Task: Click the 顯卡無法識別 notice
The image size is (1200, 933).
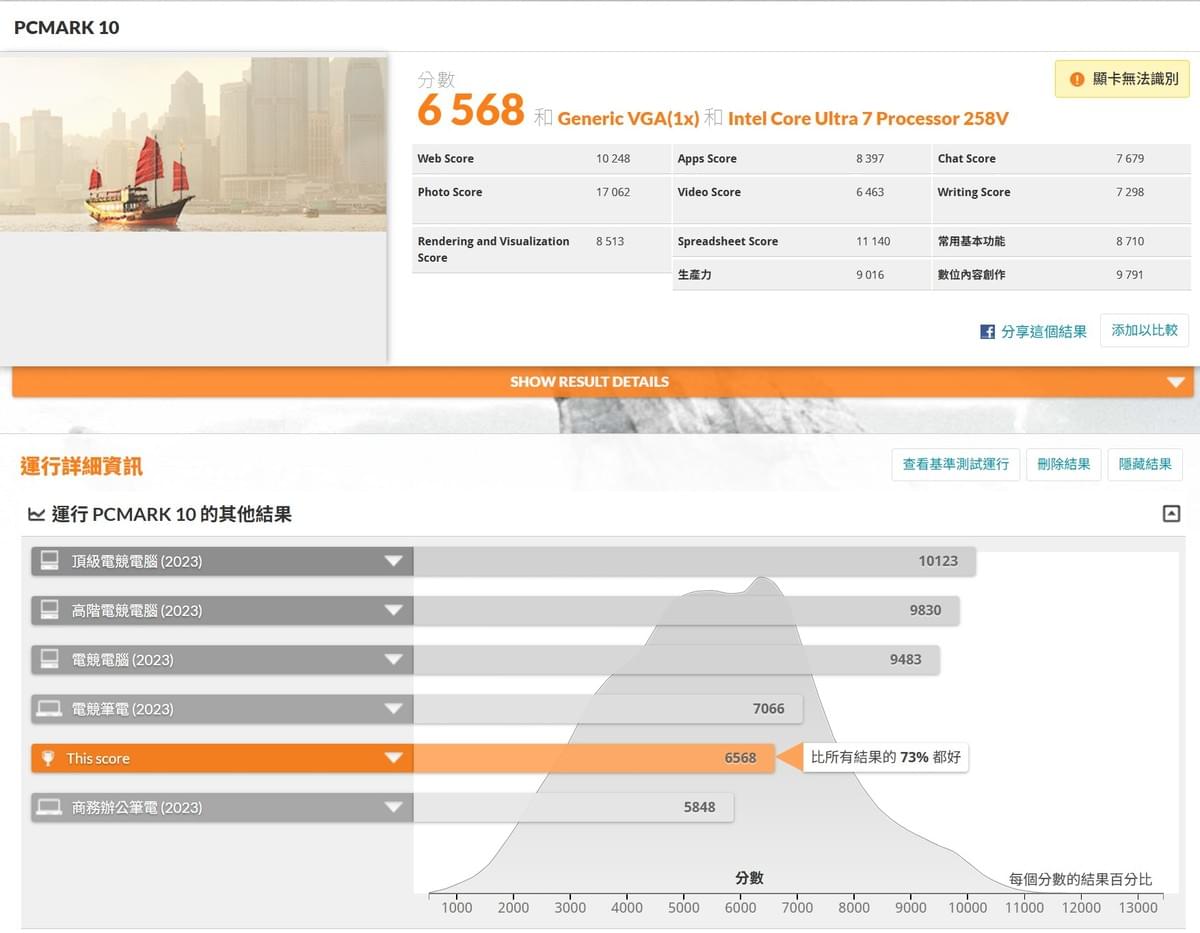Action: pyautogui.click(x=1122, y=79)
